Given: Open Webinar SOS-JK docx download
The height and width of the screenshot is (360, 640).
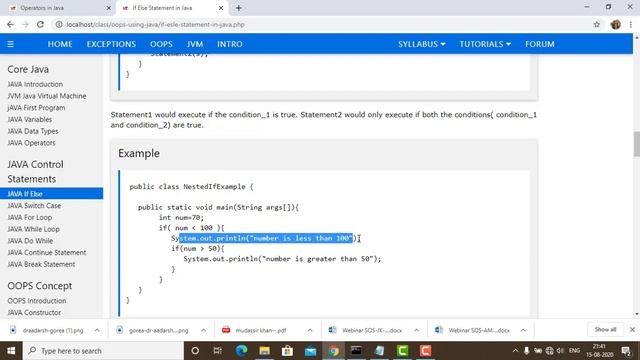Looking at the screenshot, I should (x=367, y=330).
